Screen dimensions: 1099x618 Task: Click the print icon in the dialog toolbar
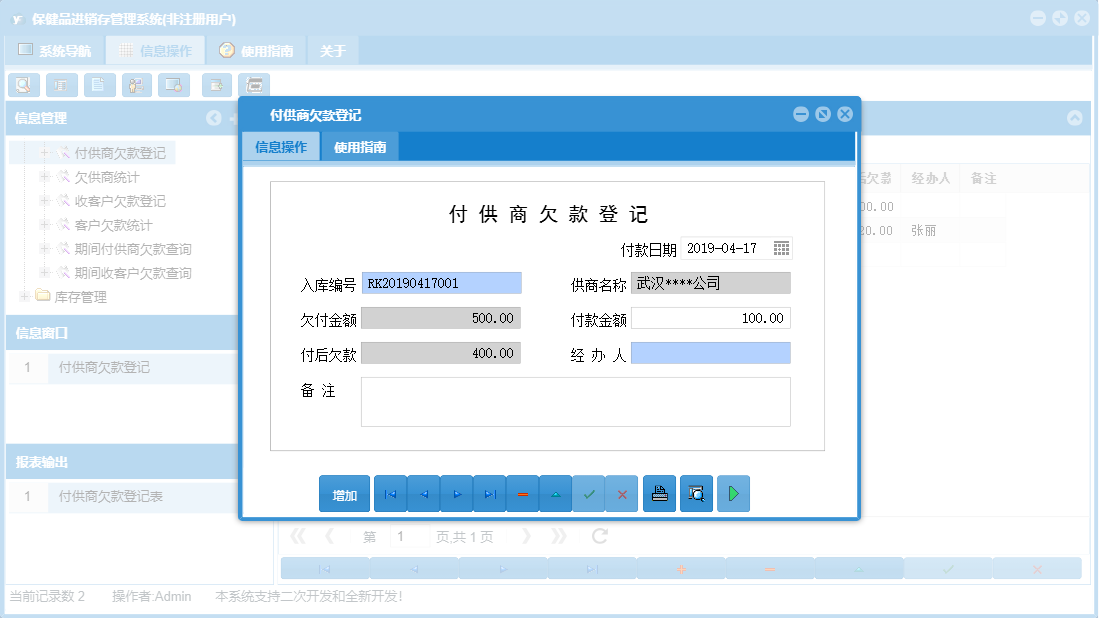click(659, 493)
